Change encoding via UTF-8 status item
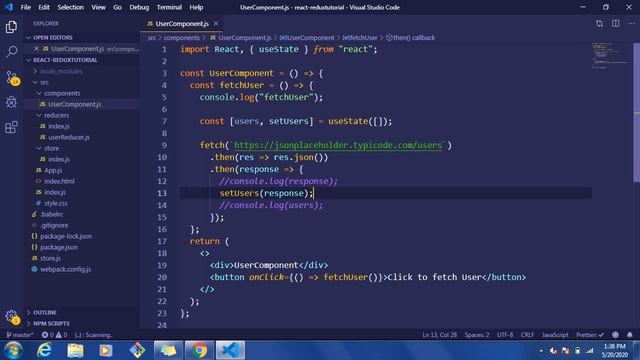This screenshot has height=360, width=640. pos(505,335)
